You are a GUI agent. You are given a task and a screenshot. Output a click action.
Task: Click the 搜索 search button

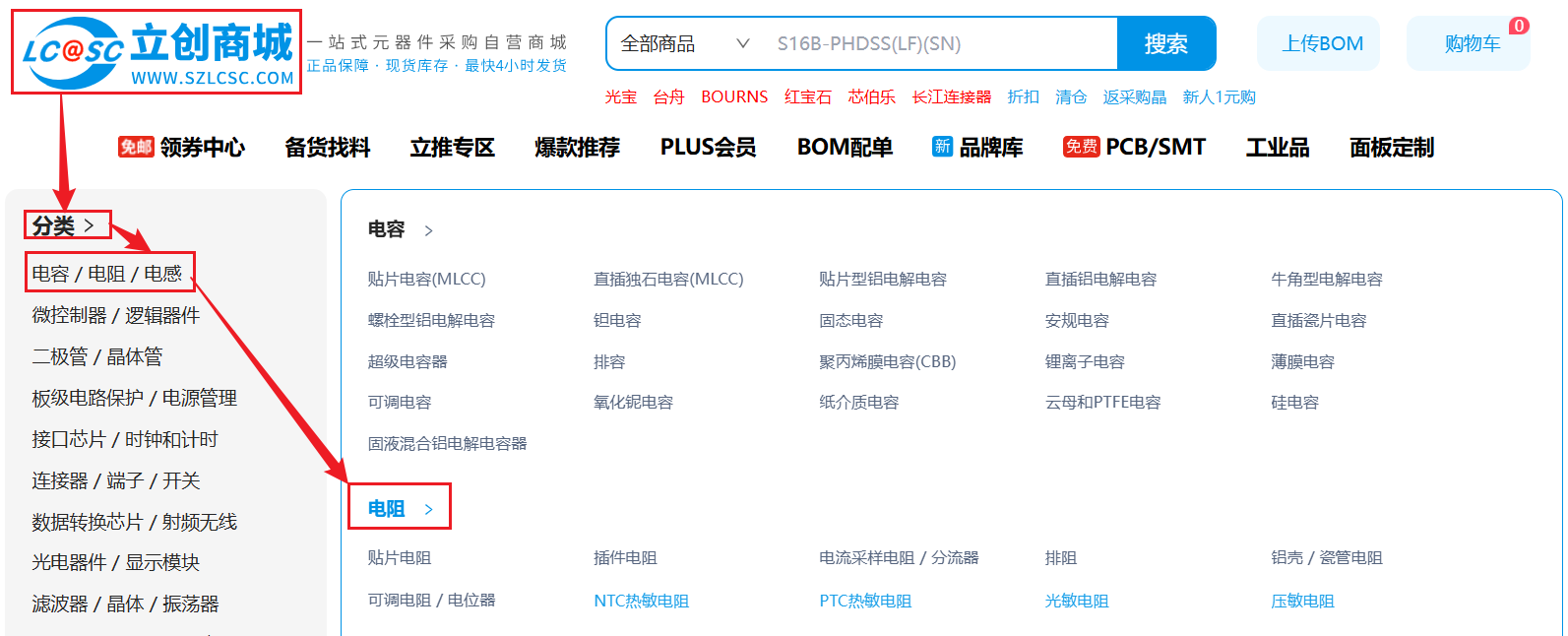(x=1165, y=43)
